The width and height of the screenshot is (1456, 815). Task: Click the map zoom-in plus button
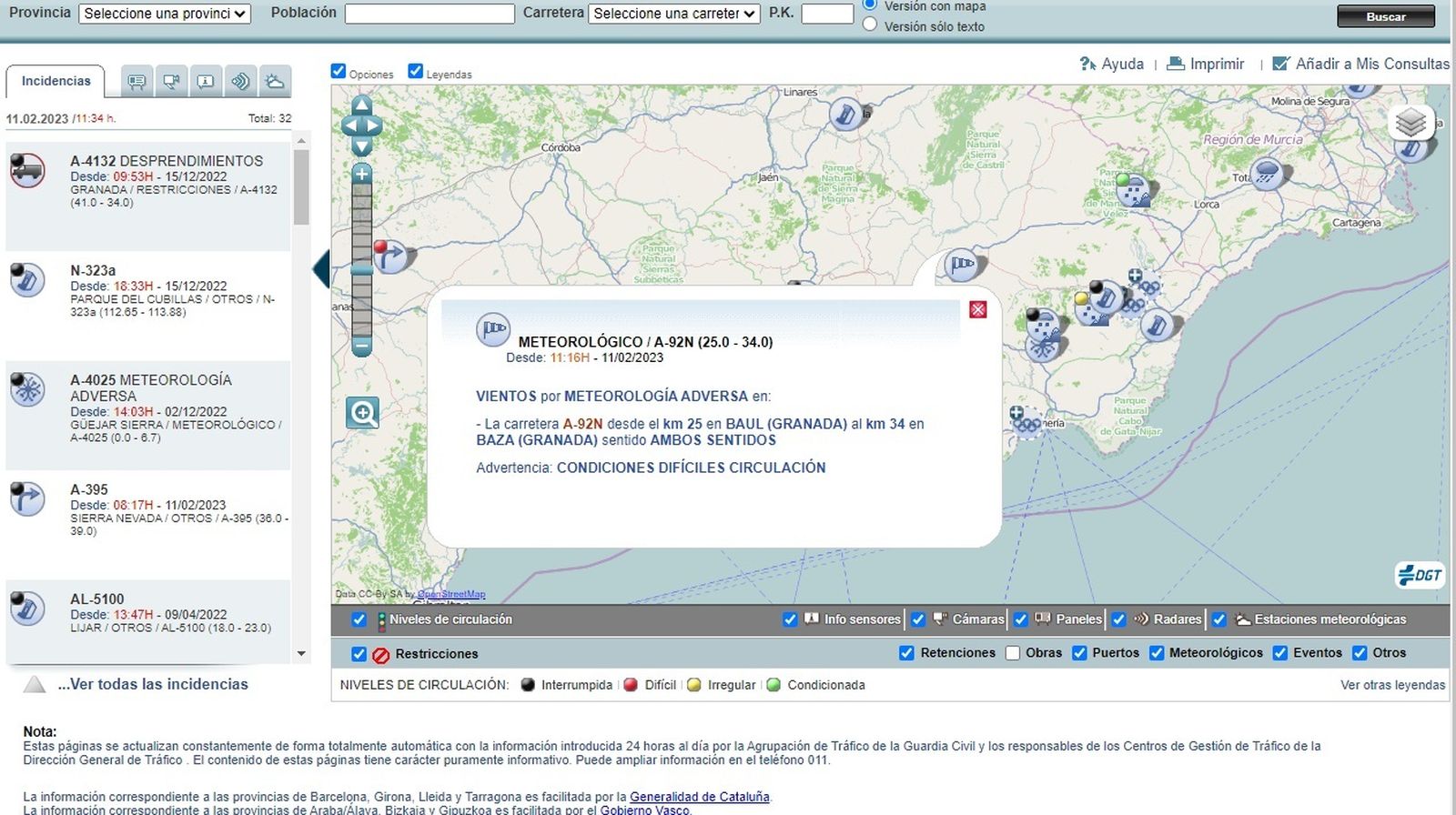[x=361, y=174]
